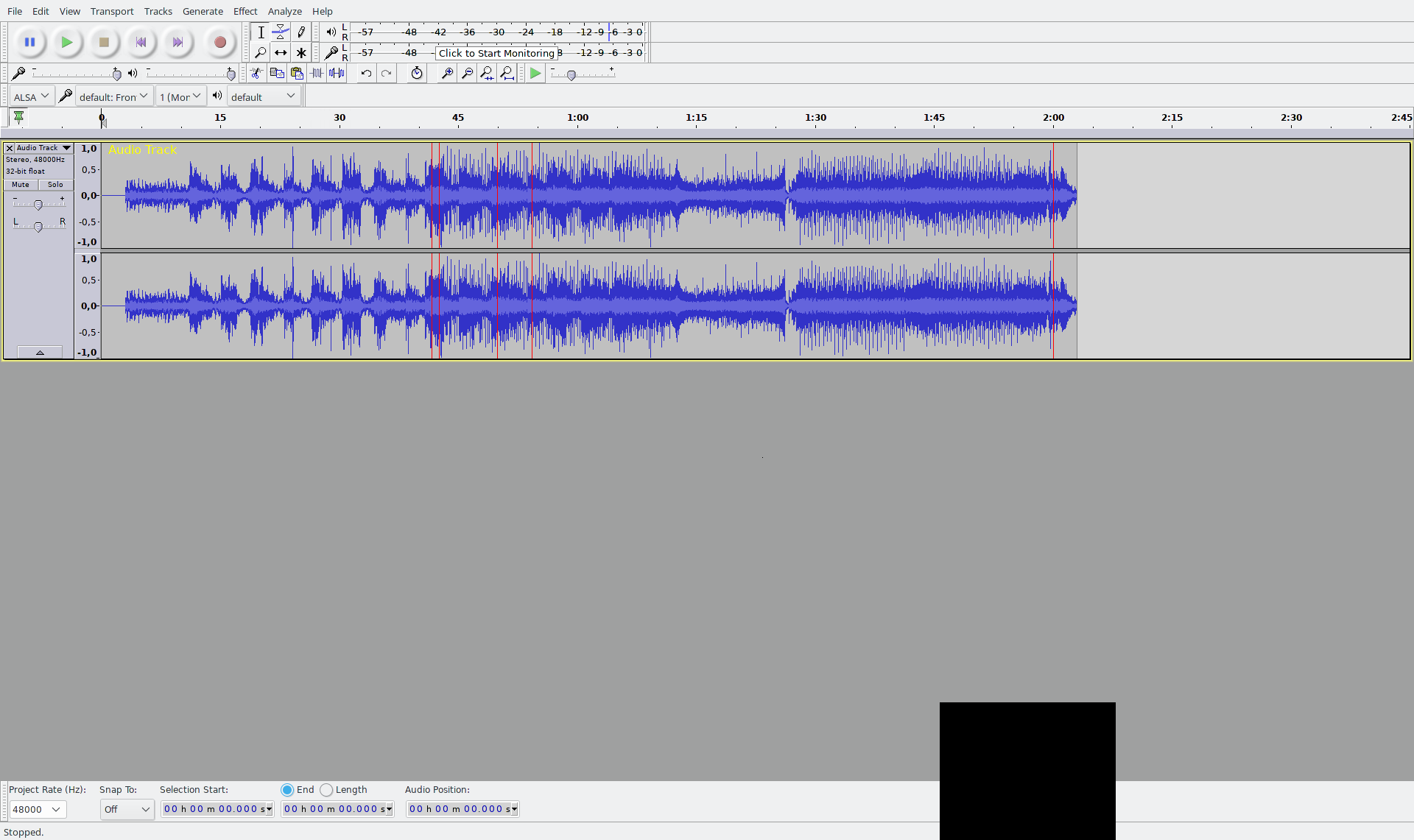Open the File menu
Image resolution: width=1414 pixels, height=840 pixels.
point(15,11)
